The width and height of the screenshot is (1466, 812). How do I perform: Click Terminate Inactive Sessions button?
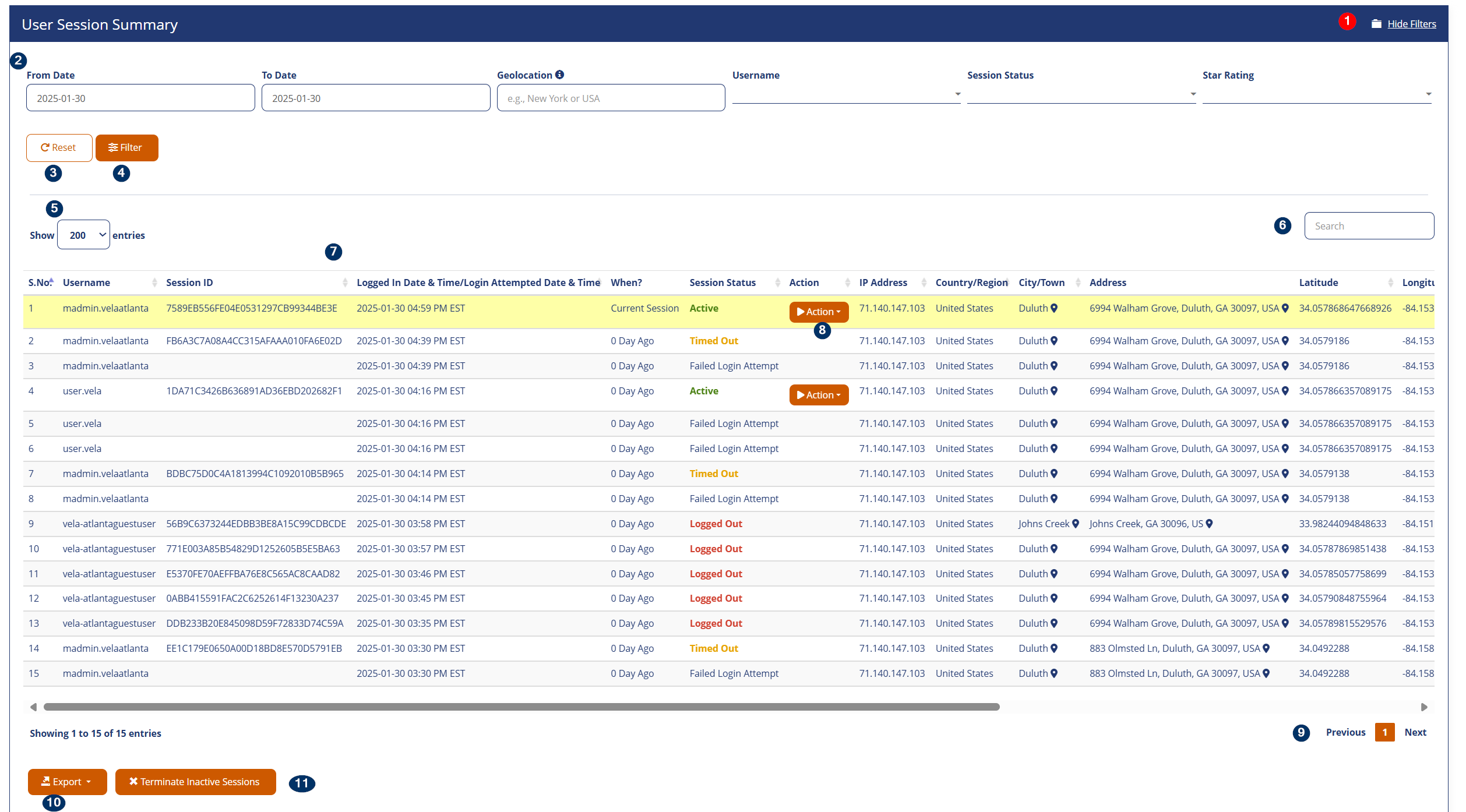[x=195, y=782]
